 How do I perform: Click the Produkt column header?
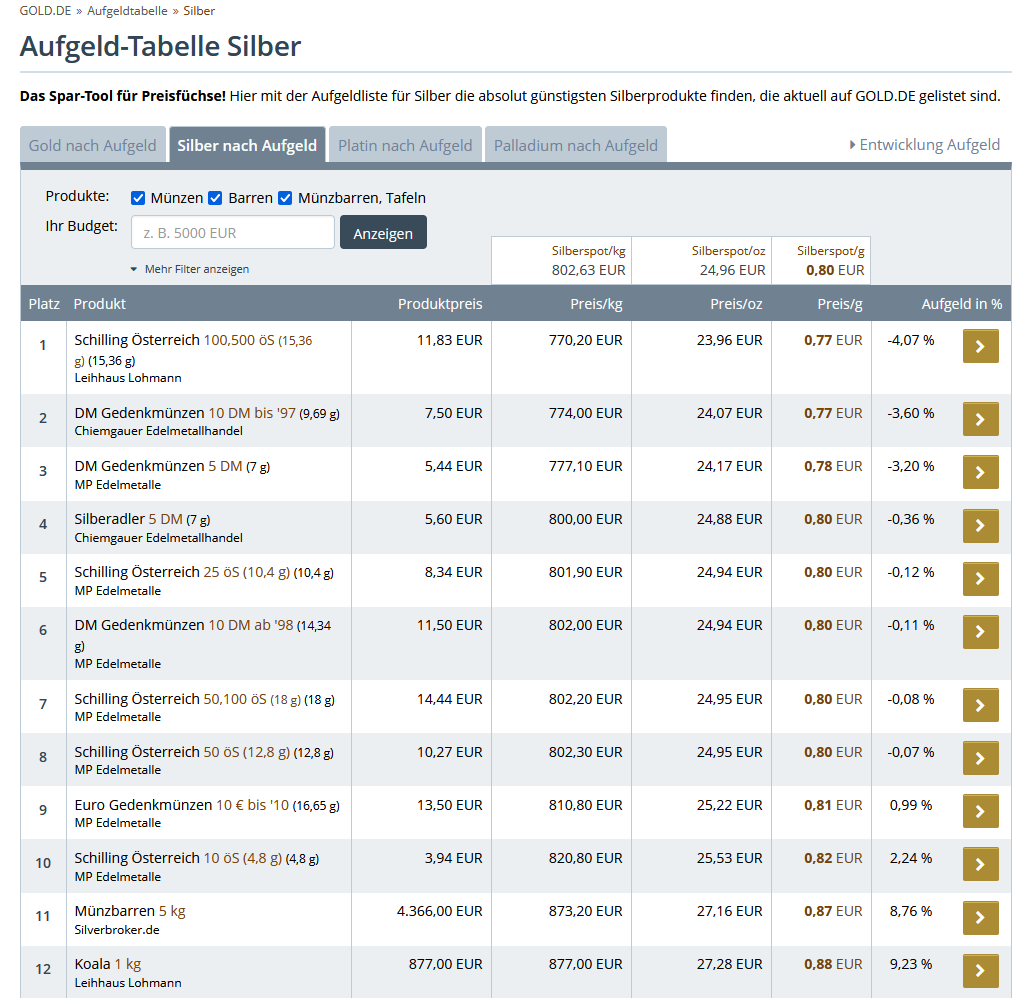coord(99,304)
